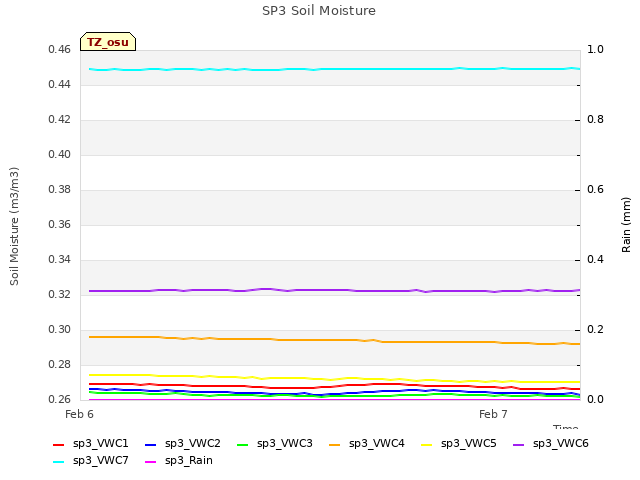Click the 0.6 rain axis tick label
This screenshot has height=480, width=640.
tap(595, 190)
